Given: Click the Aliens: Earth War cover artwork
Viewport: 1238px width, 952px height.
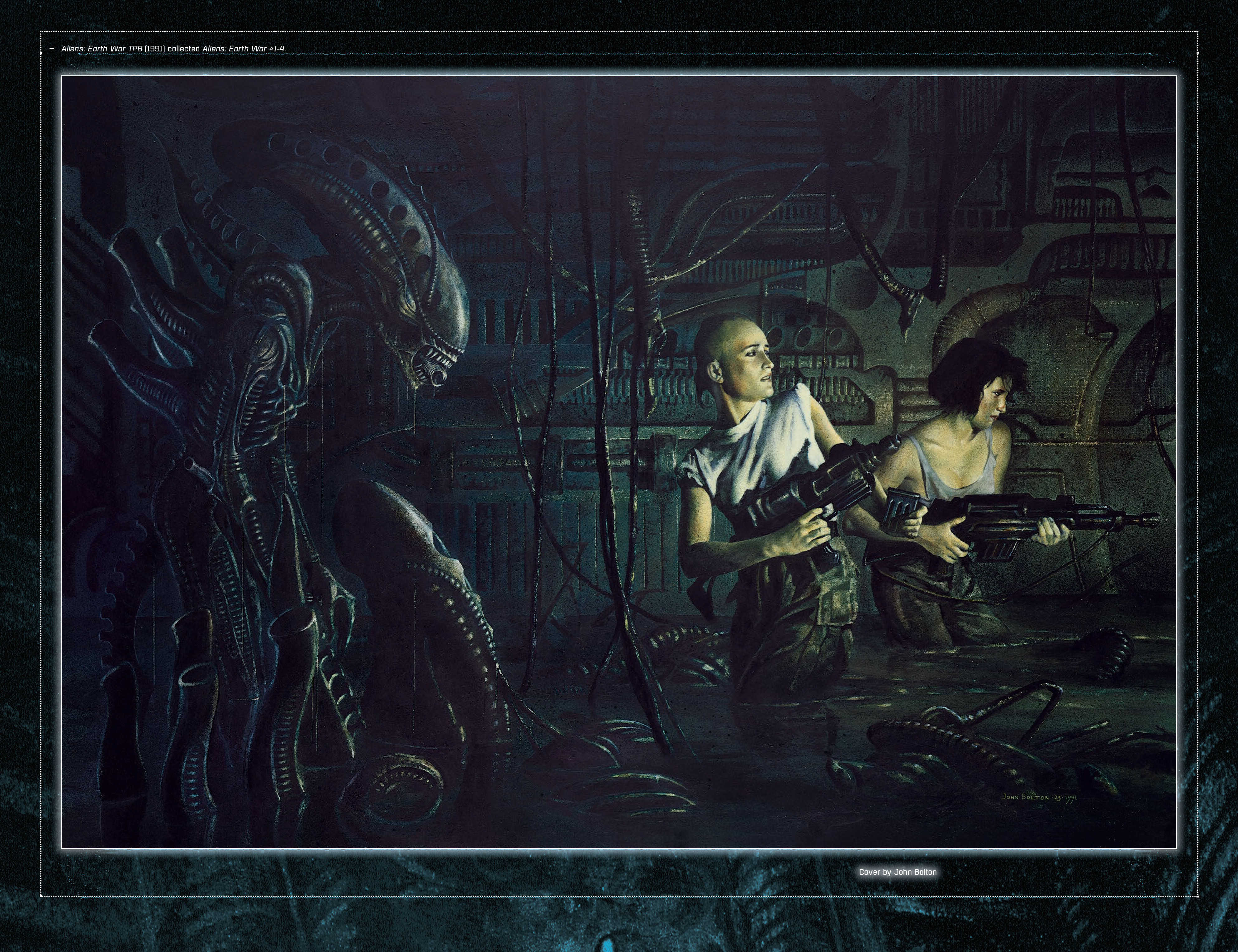Looking at the screenshot, I should pyautogui.click(x=619, y=462).
